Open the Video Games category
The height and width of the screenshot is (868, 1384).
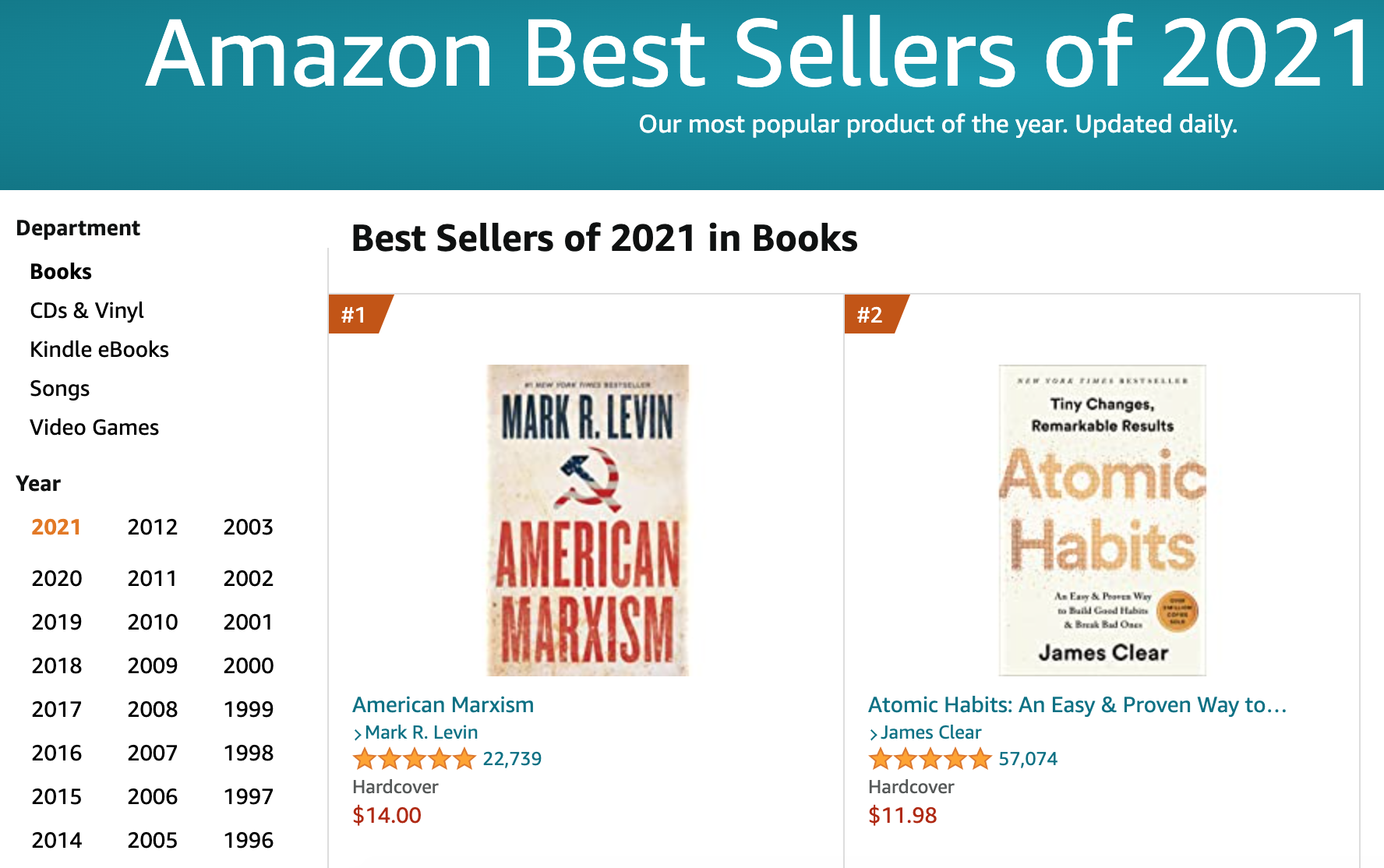(x=94, y=427)
